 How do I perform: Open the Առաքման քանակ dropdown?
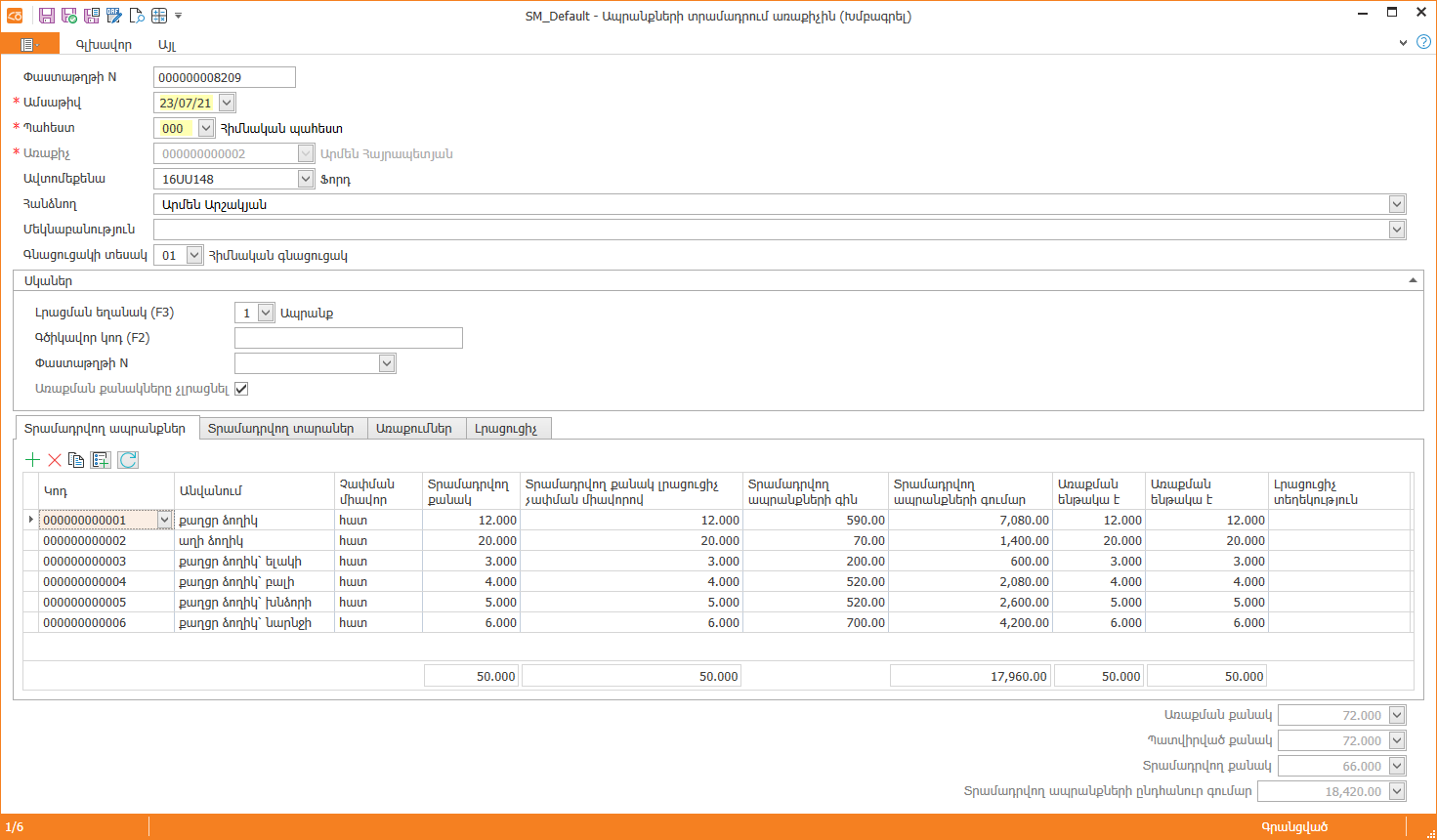click(x=1397, y=716)
